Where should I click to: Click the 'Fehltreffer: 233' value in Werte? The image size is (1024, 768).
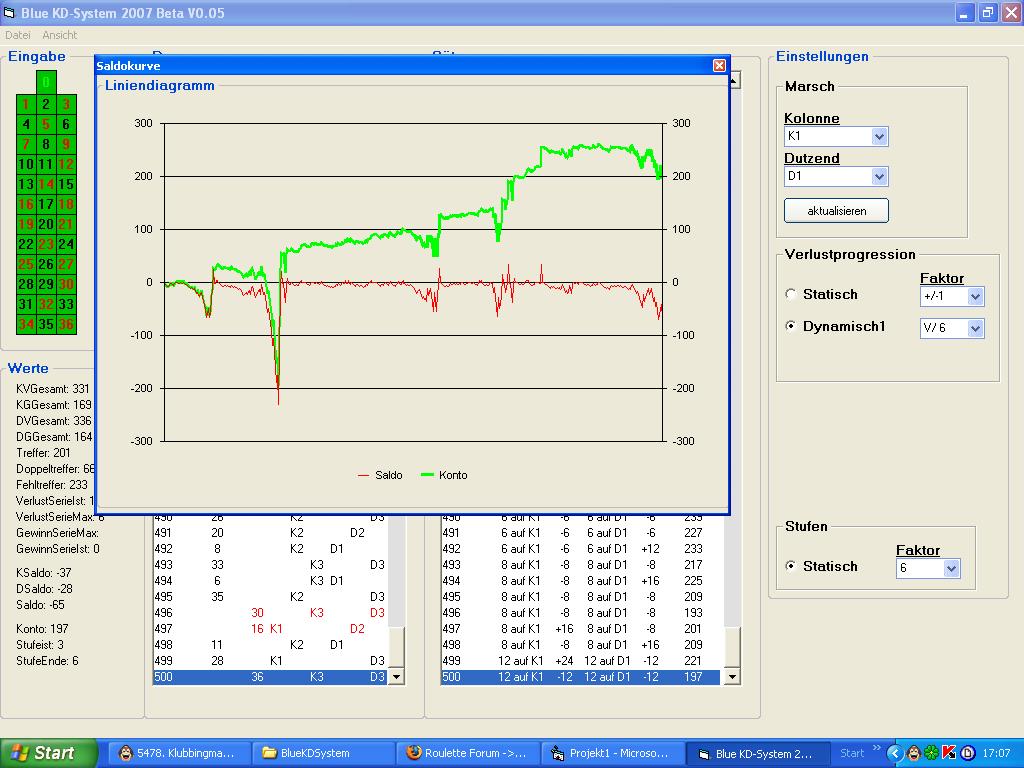pyautogui.click(x=52, y=485)
